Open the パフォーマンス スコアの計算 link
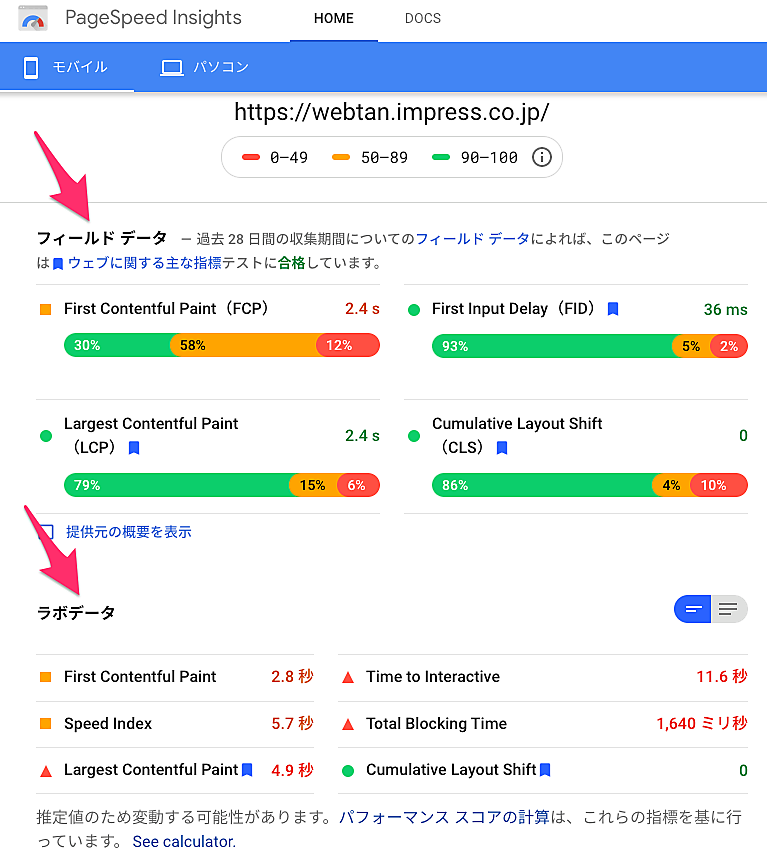Viewport: 767px width, 860px height. (x=444, y=817)
